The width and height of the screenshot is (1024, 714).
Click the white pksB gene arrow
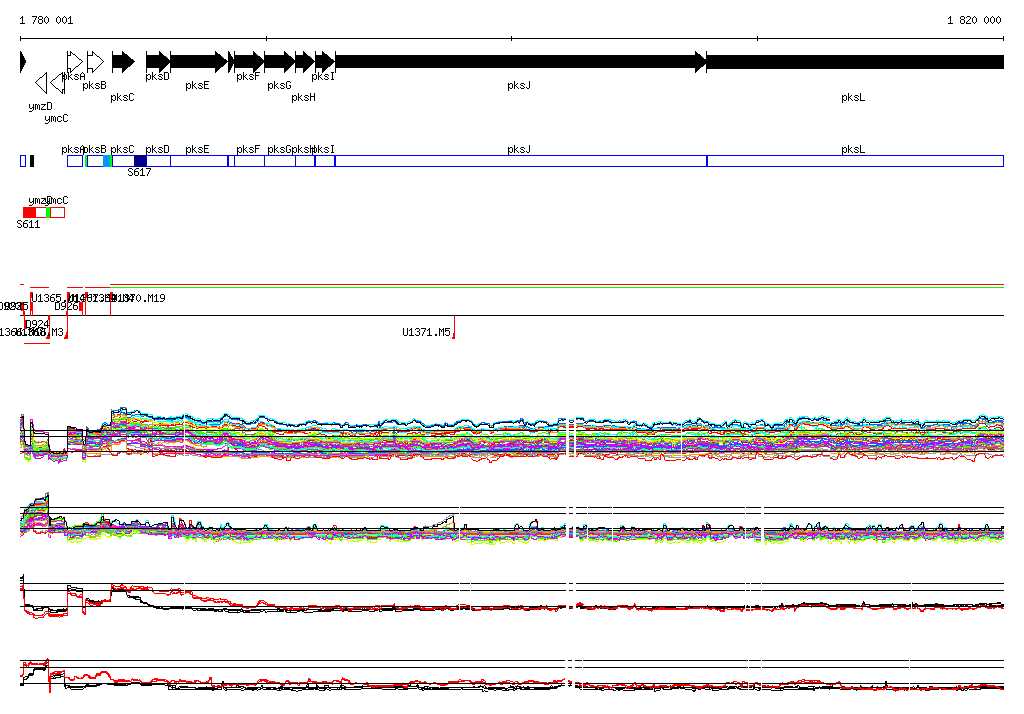click(x=95, y=62)
